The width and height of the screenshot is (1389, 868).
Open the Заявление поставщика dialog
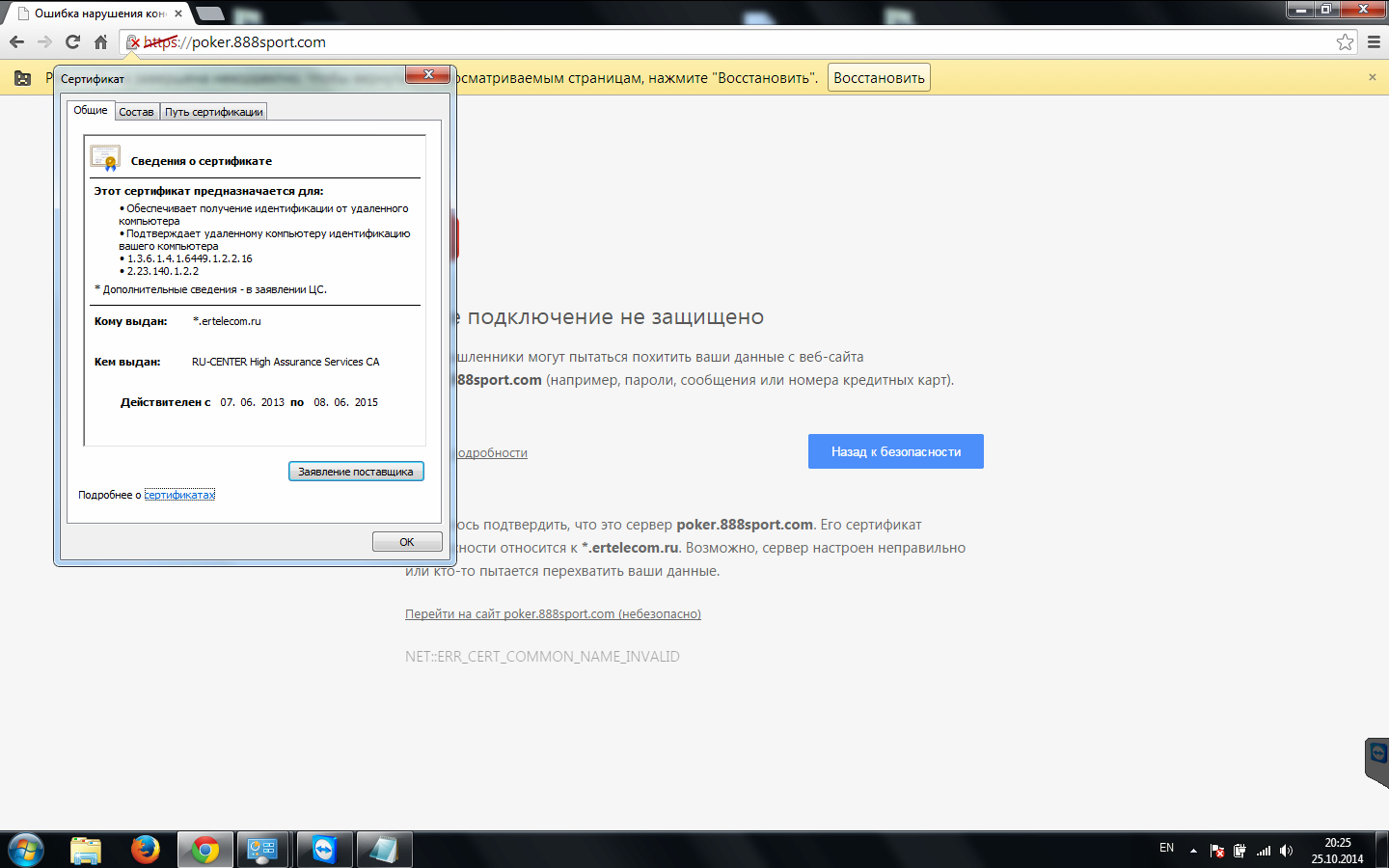(x=355, y=471)
